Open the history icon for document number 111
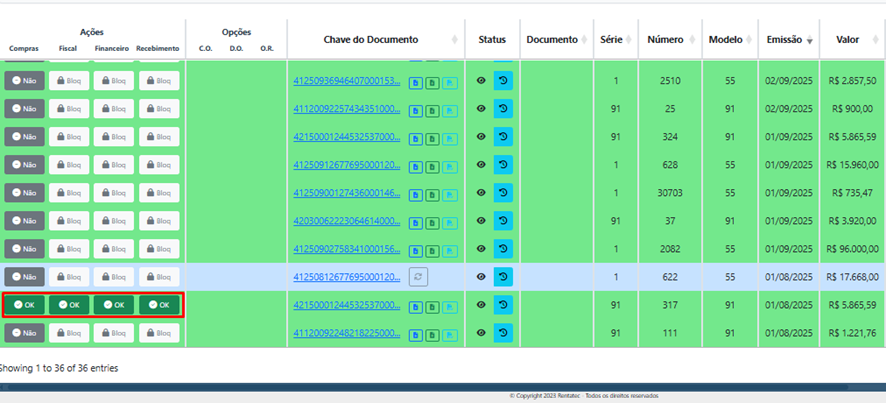 click(x=503, y=333)
